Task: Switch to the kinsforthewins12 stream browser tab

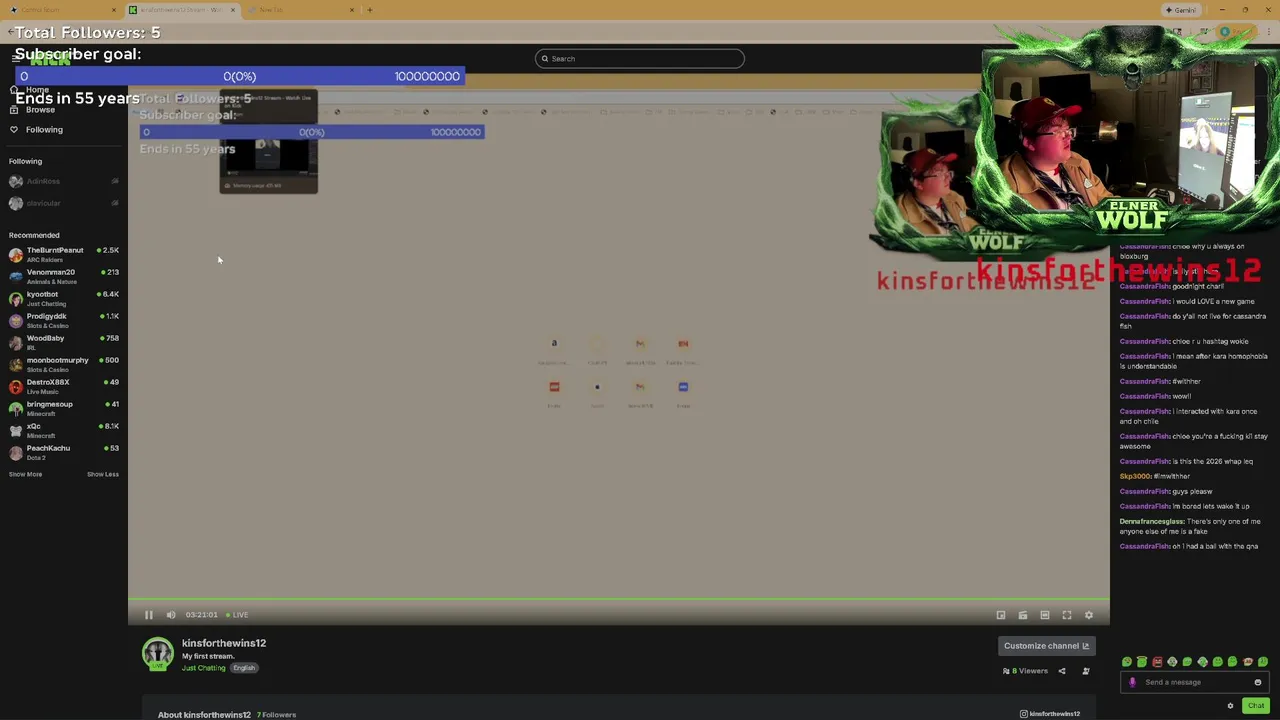Action: (181, 10)
